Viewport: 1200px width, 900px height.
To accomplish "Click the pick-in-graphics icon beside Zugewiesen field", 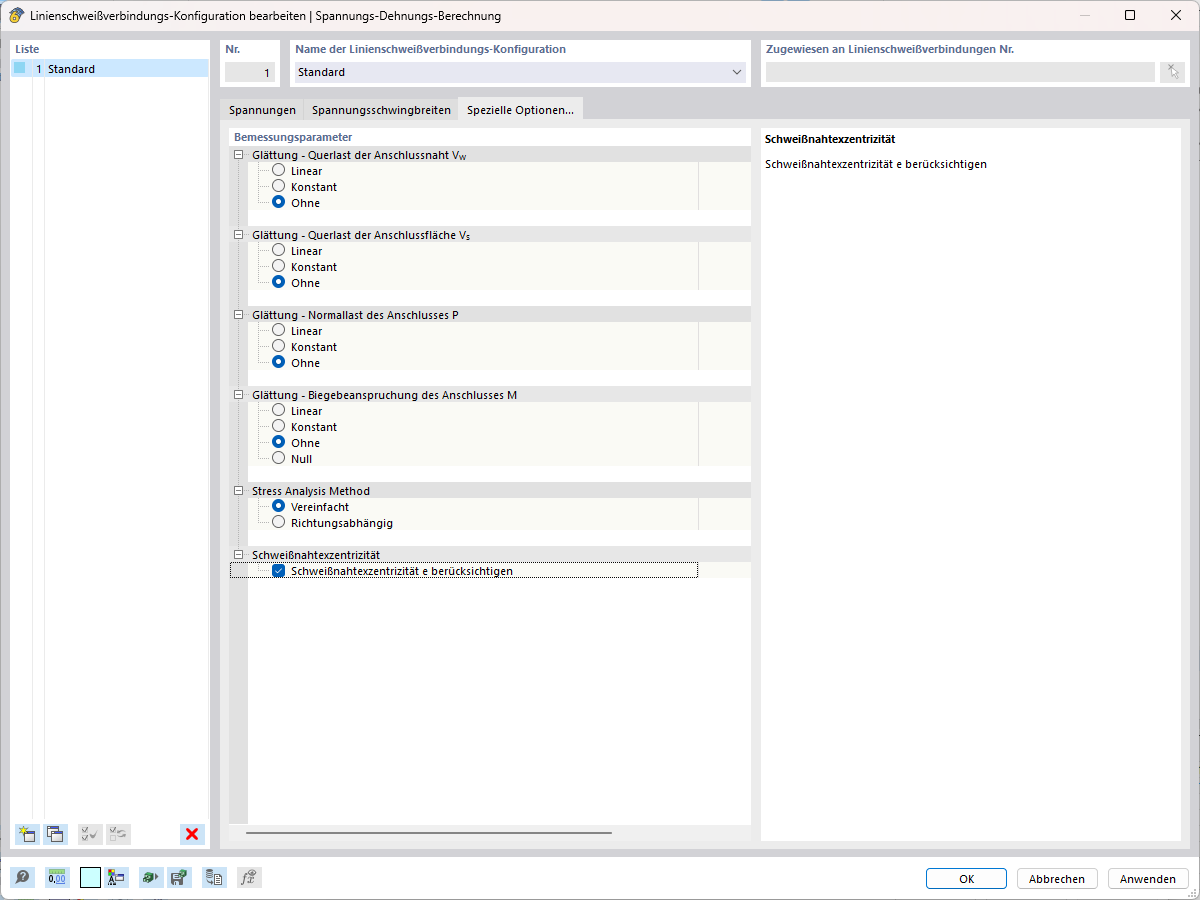I will coord(1172,72).
